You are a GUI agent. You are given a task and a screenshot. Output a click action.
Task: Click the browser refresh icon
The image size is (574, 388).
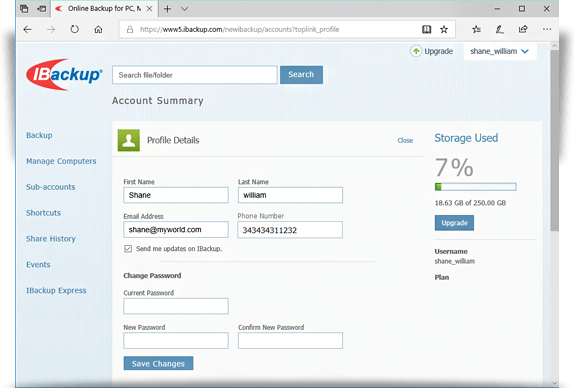pyautogui.click(x=75, y=29)
